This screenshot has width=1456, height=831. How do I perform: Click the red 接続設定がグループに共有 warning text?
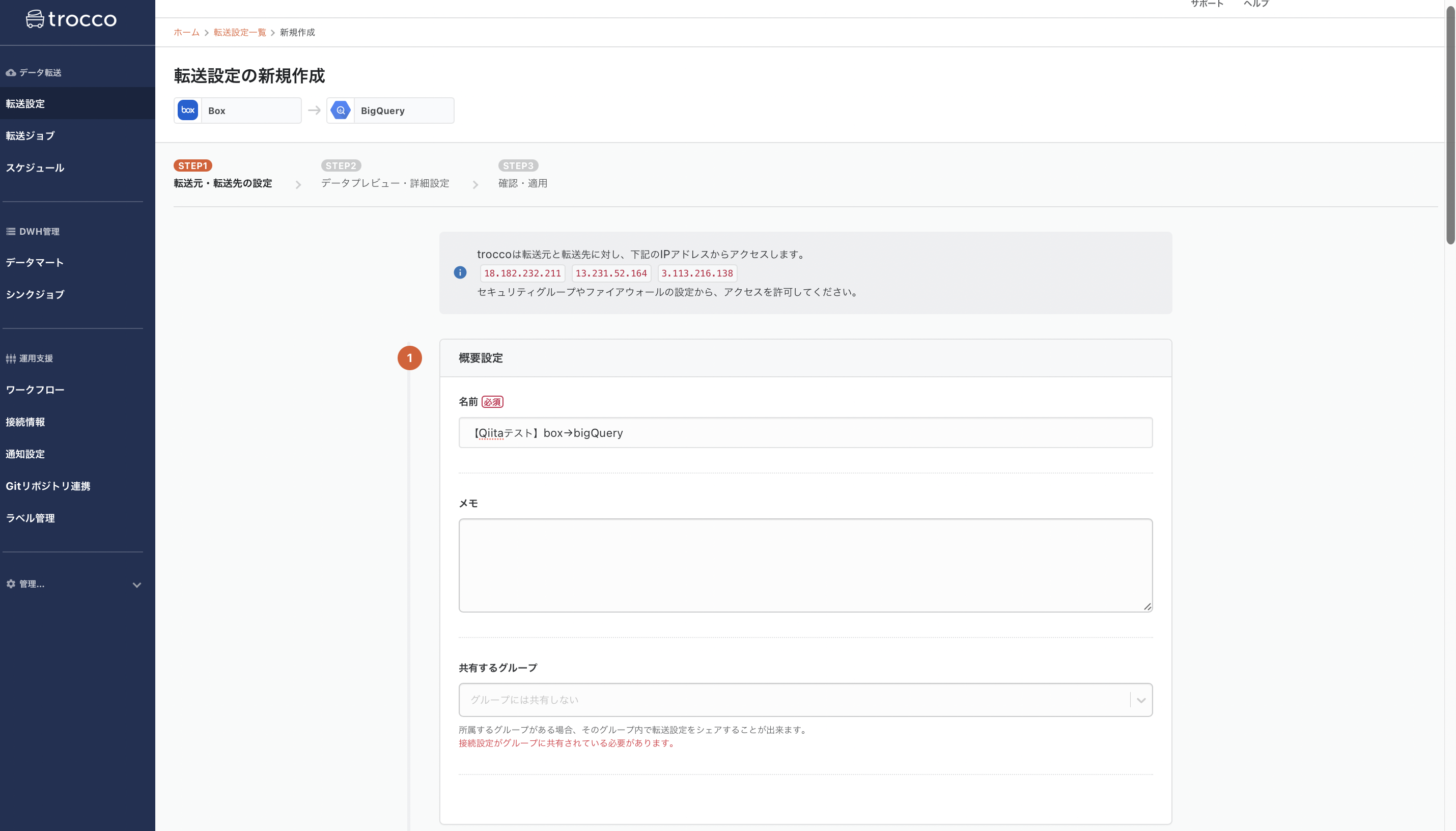pos(568,743)
